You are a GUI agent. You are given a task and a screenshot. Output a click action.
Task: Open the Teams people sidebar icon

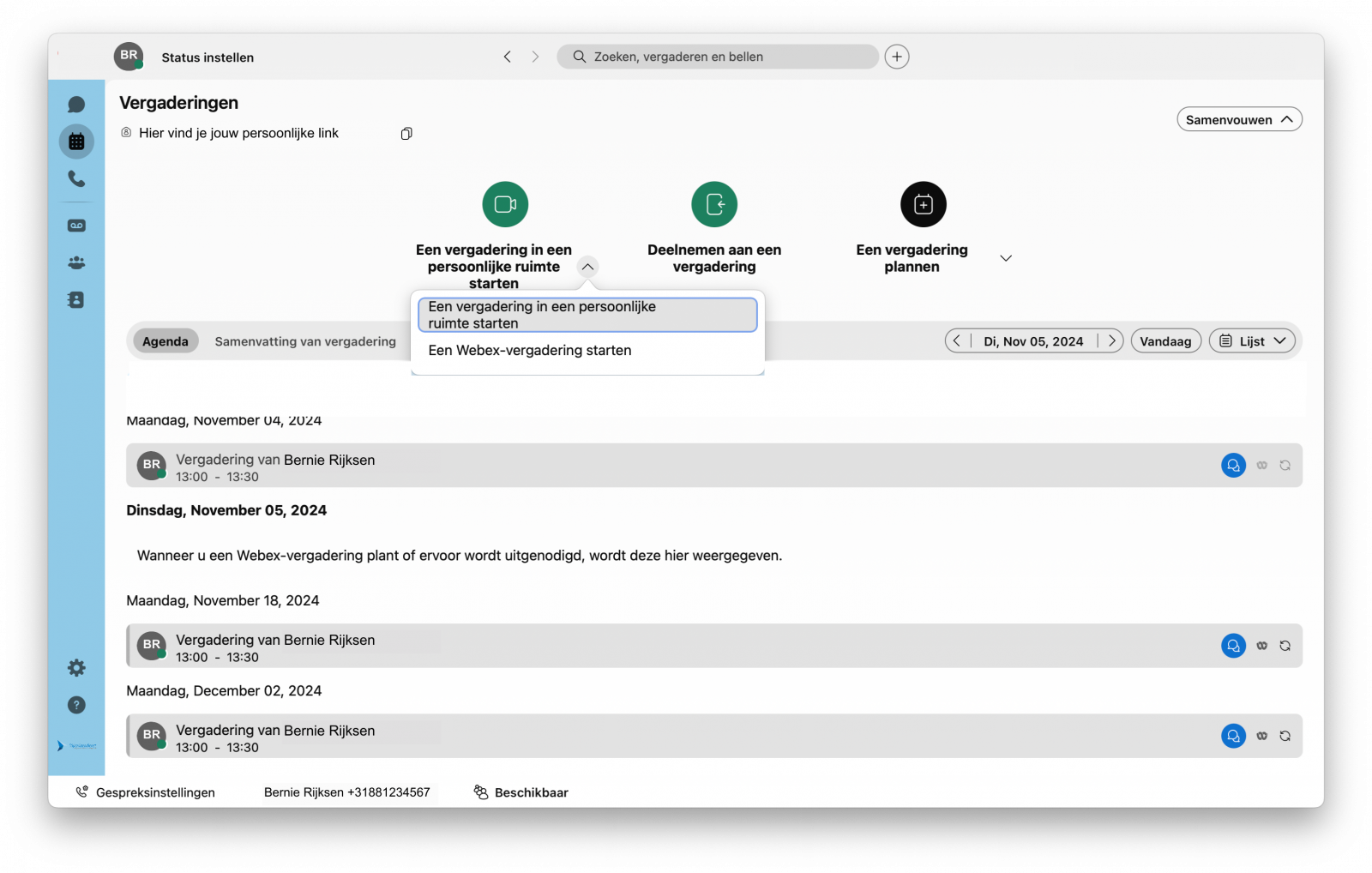(x=76, y=262)
